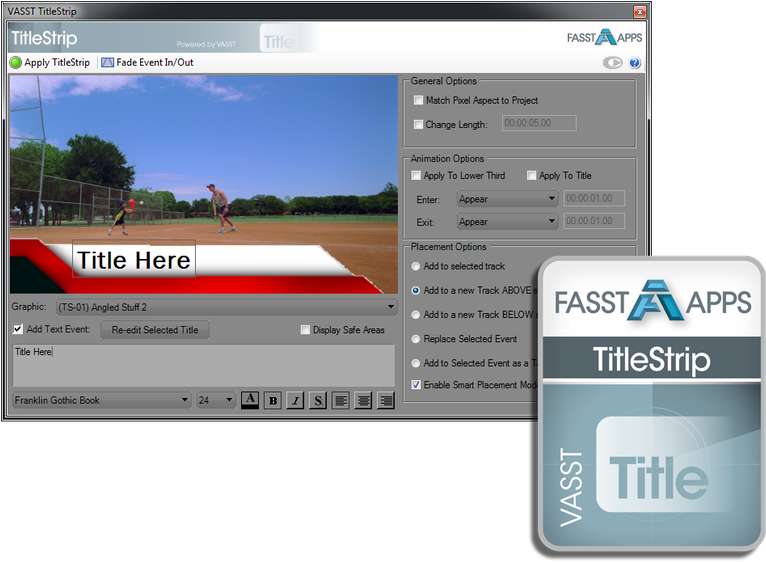Select Add to Selected Event as a Take
Image resolution: width=766 pixels, height=562 pixels.
(415, 363)
